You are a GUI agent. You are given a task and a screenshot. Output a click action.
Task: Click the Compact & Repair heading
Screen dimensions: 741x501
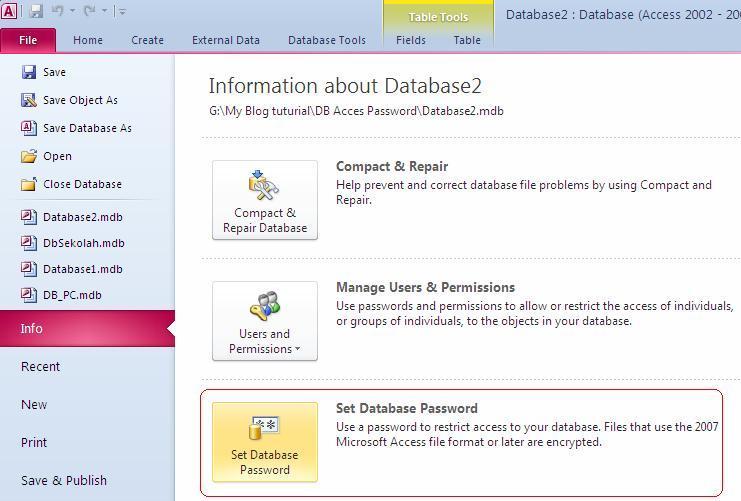(x=392, y=166)
